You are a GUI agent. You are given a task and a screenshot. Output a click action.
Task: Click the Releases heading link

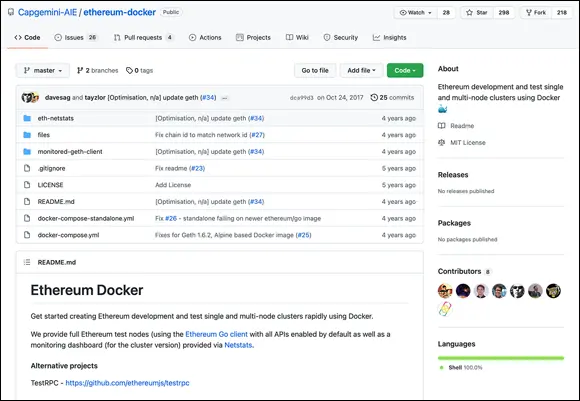pos(453,175)
